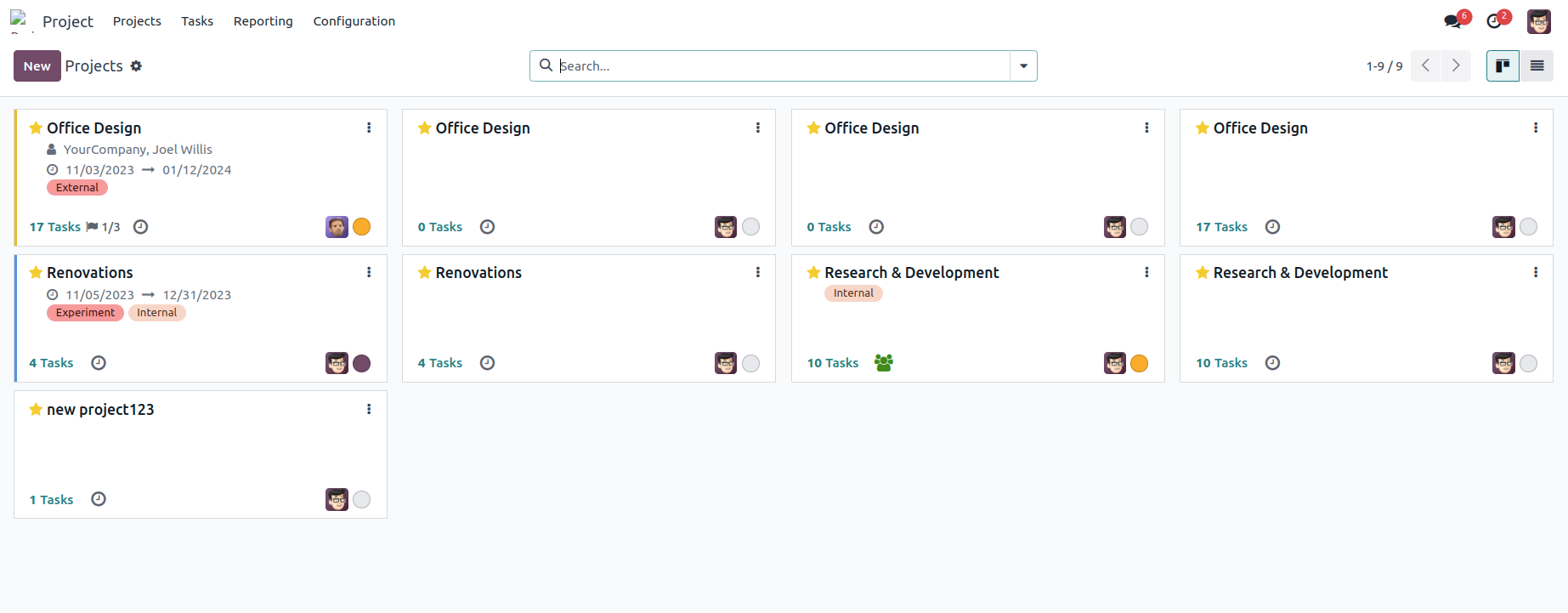Unfavorite the Internal-tagged Research & Development project
Screen dimensions: 1568x613
coord(813,273)
